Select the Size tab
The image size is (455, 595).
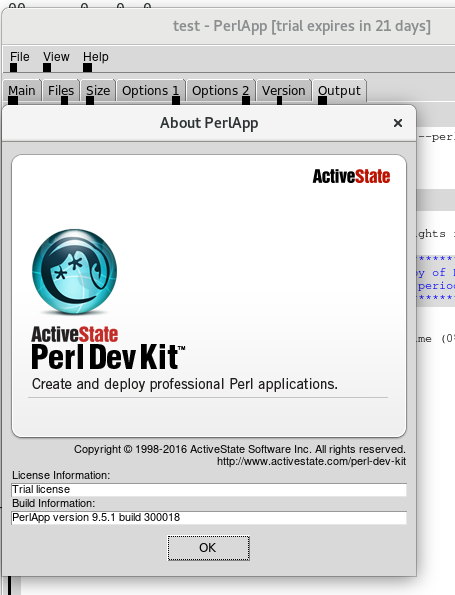(x=98, y=91)
